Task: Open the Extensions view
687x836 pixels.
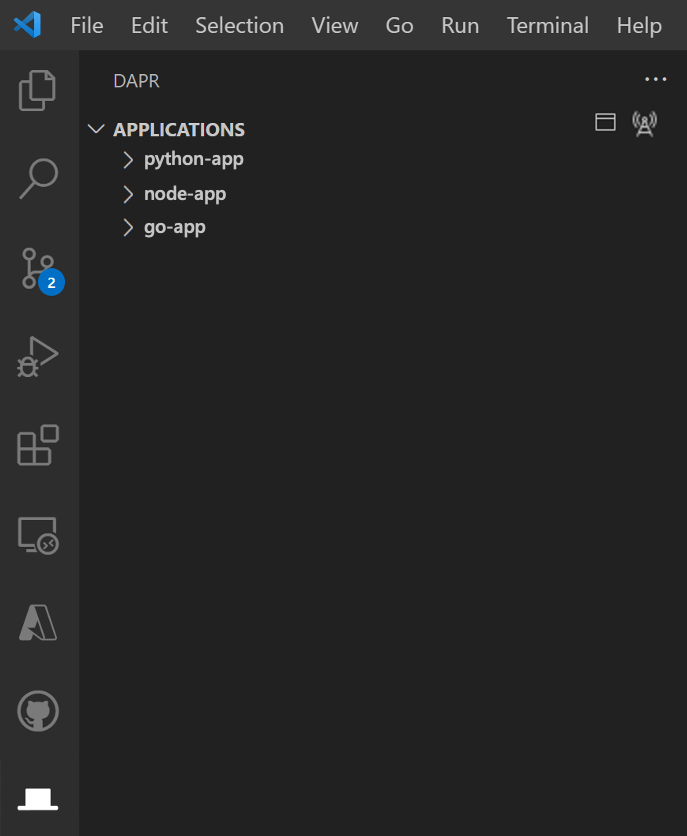Action: (37, 445)
